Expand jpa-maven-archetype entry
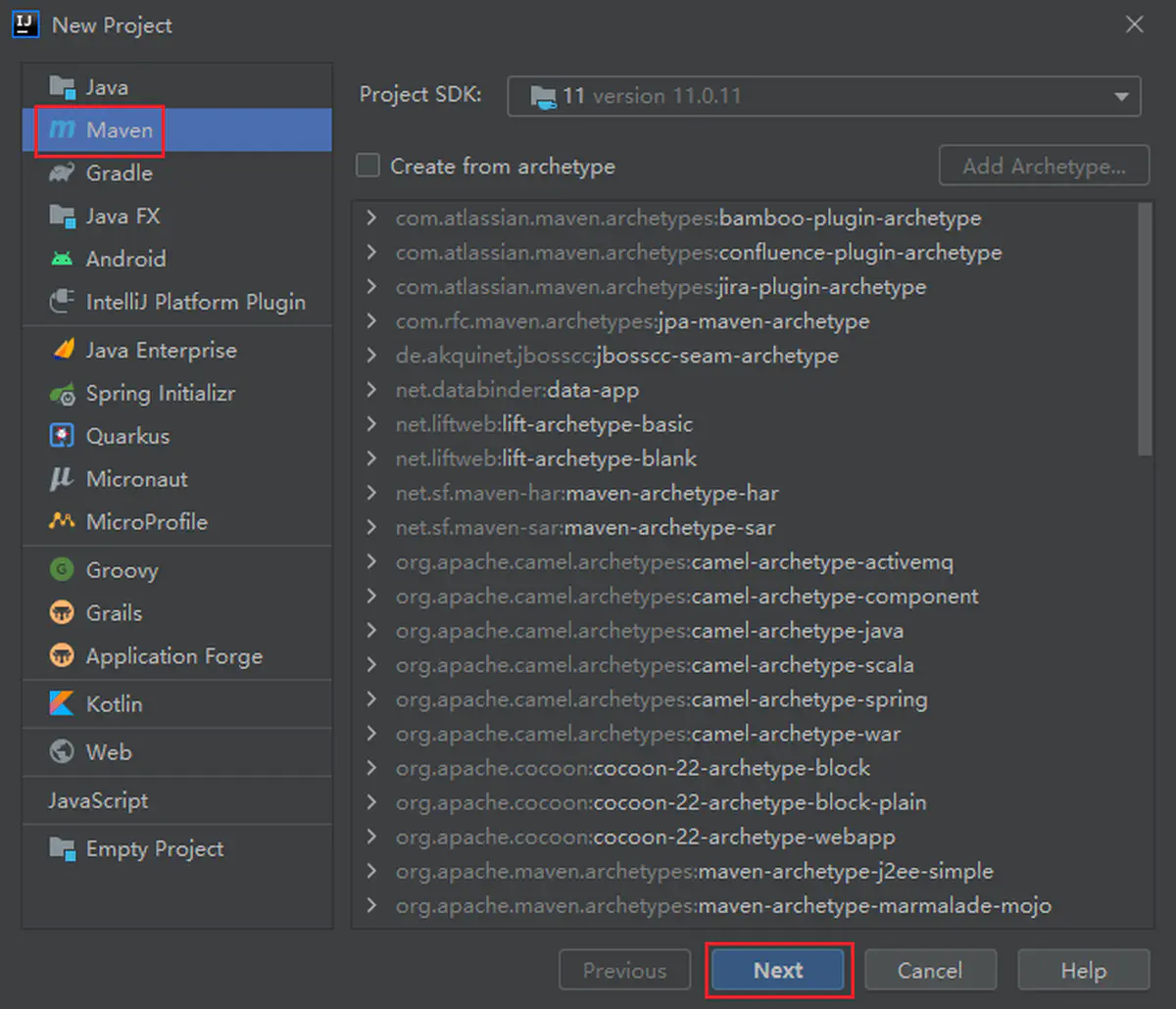The height and width of the screenshot is (1009, 1176). [x=371, y=320]
